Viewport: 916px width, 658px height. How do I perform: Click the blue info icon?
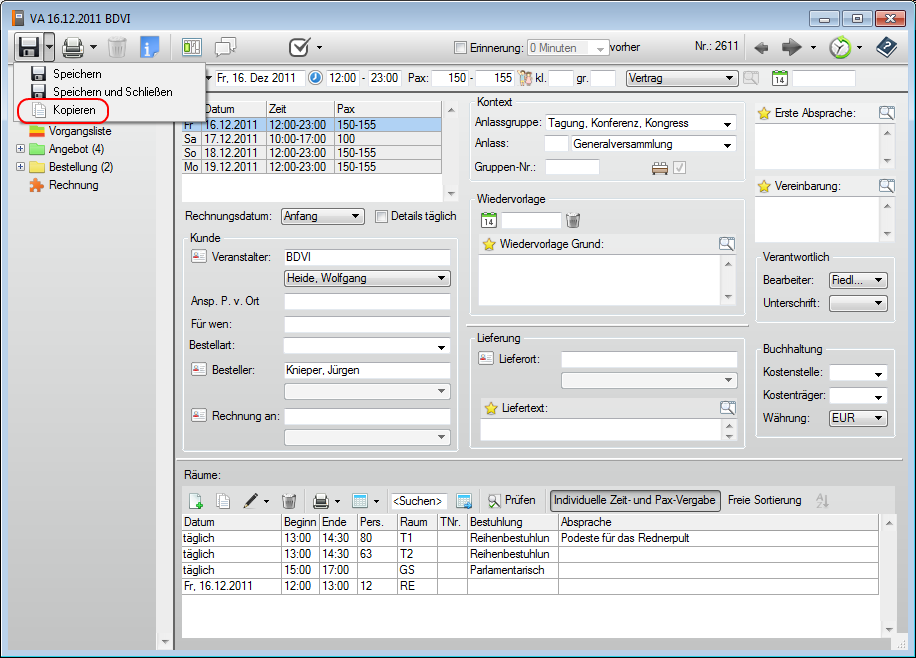(x=149, y=47)
